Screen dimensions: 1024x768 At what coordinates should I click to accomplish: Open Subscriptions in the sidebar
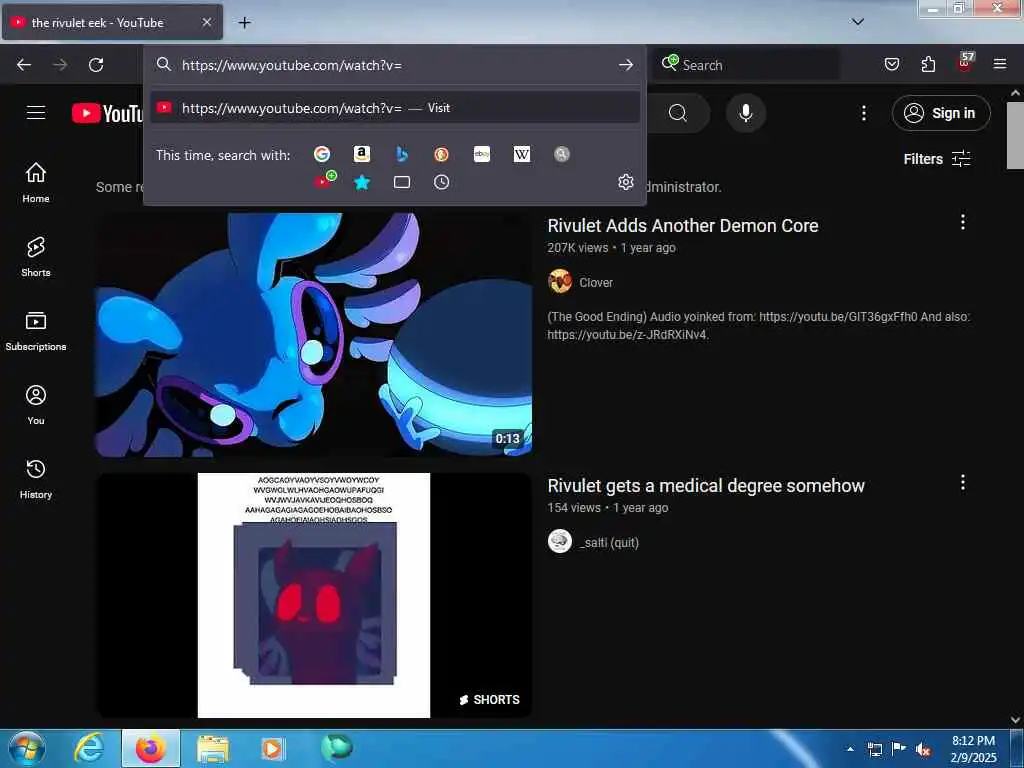pyautogui.click(x=36, y=331)
